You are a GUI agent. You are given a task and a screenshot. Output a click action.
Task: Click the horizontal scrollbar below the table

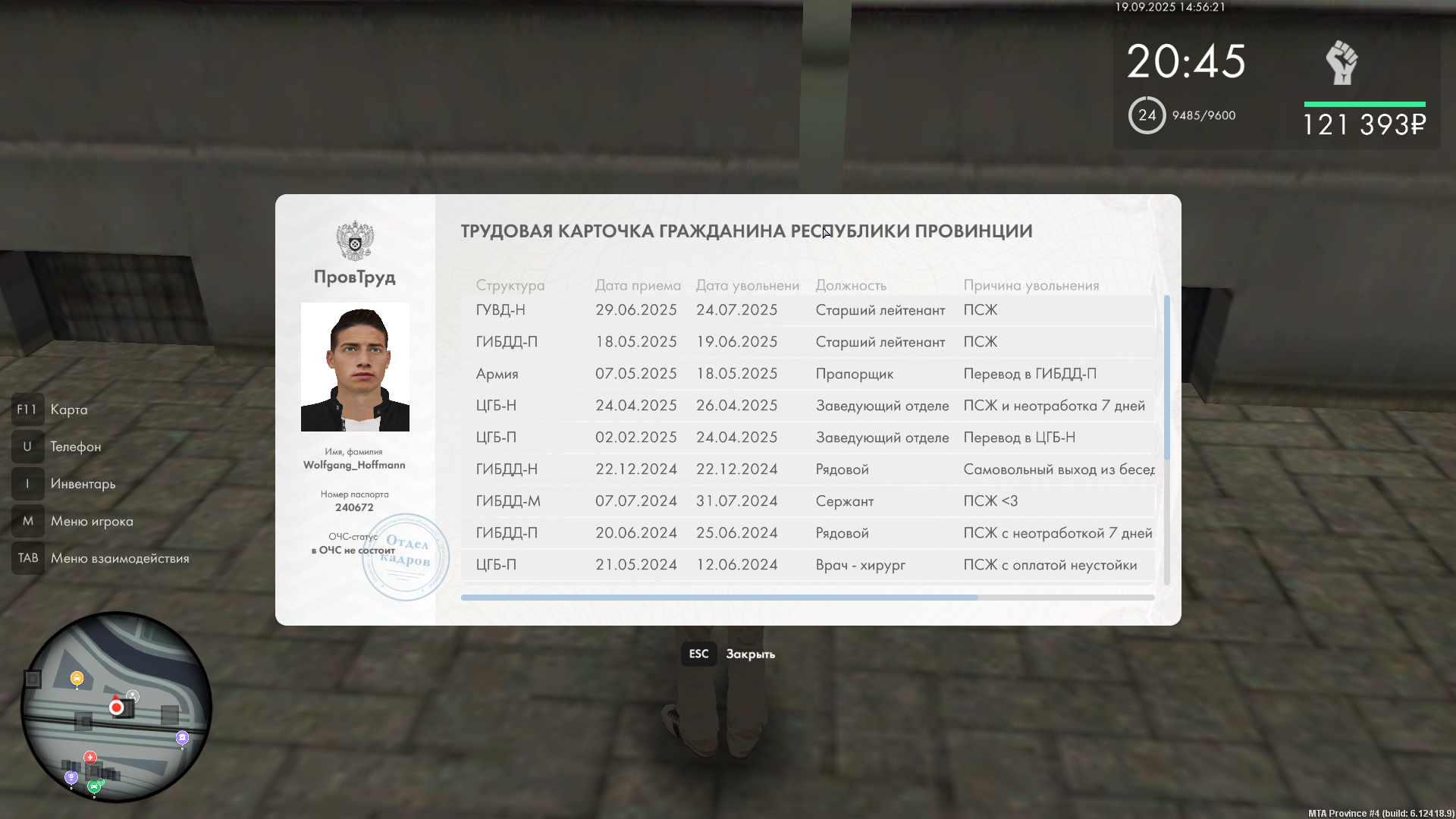pyautogui.click(x=719, y=598)
